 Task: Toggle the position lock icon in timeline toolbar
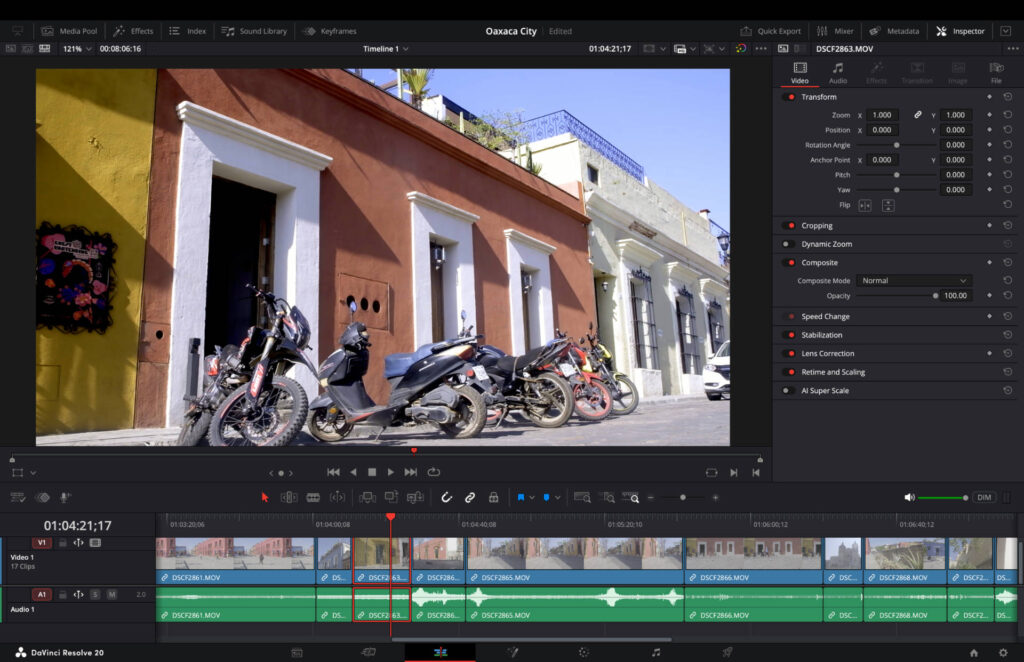tap(493, 497)
